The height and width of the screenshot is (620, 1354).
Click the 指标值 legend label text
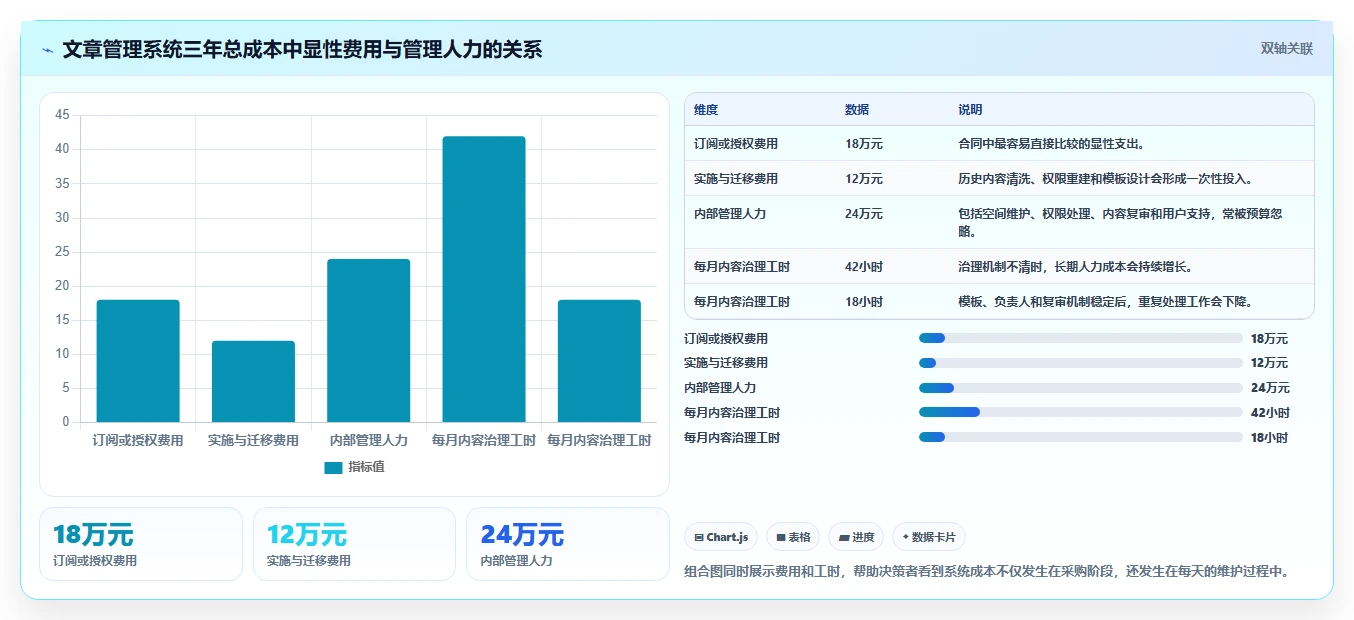[x=366, y=467]
